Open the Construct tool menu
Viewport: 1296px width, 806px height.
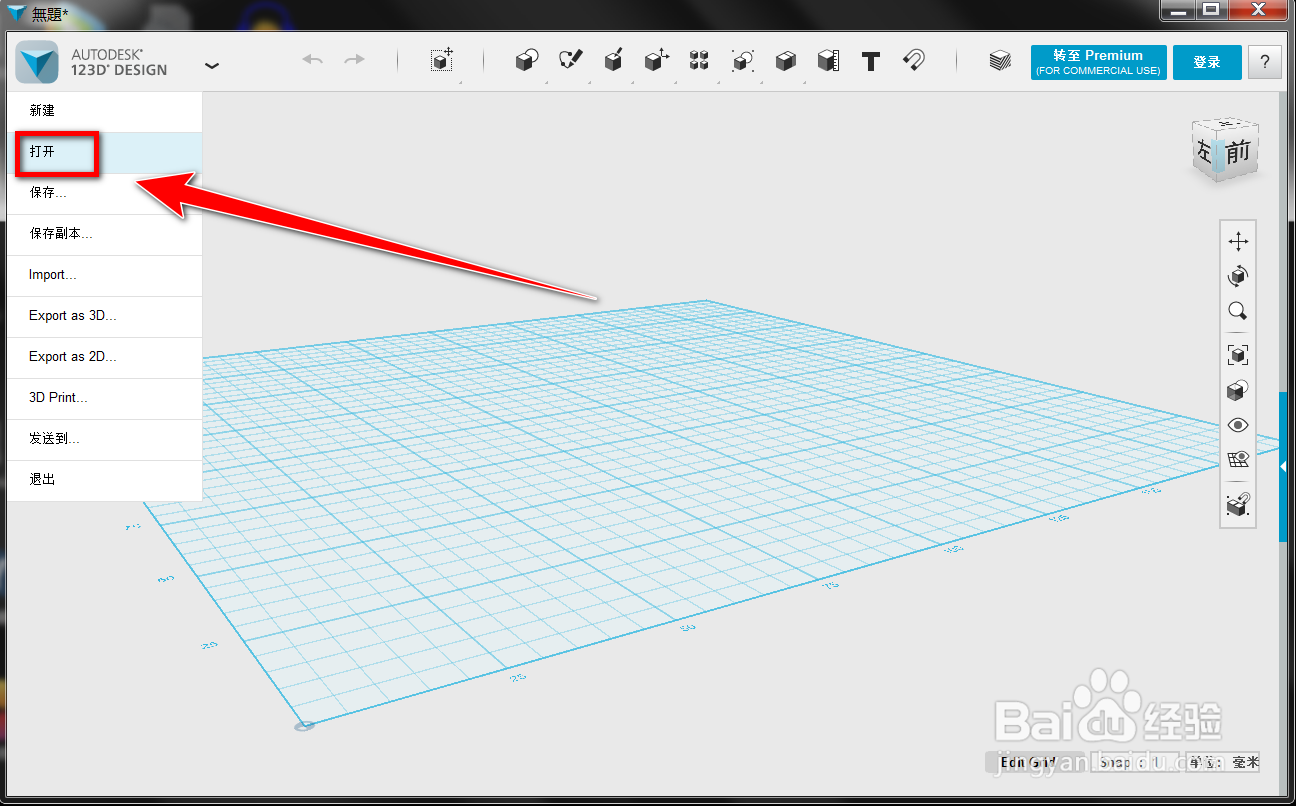click(614, 61)
